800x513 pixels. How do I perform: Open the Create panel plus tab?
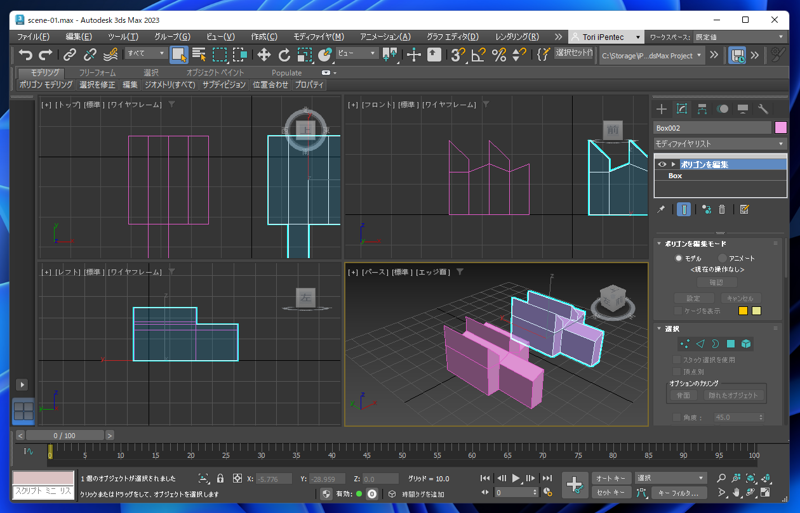[x=662, y=109]
